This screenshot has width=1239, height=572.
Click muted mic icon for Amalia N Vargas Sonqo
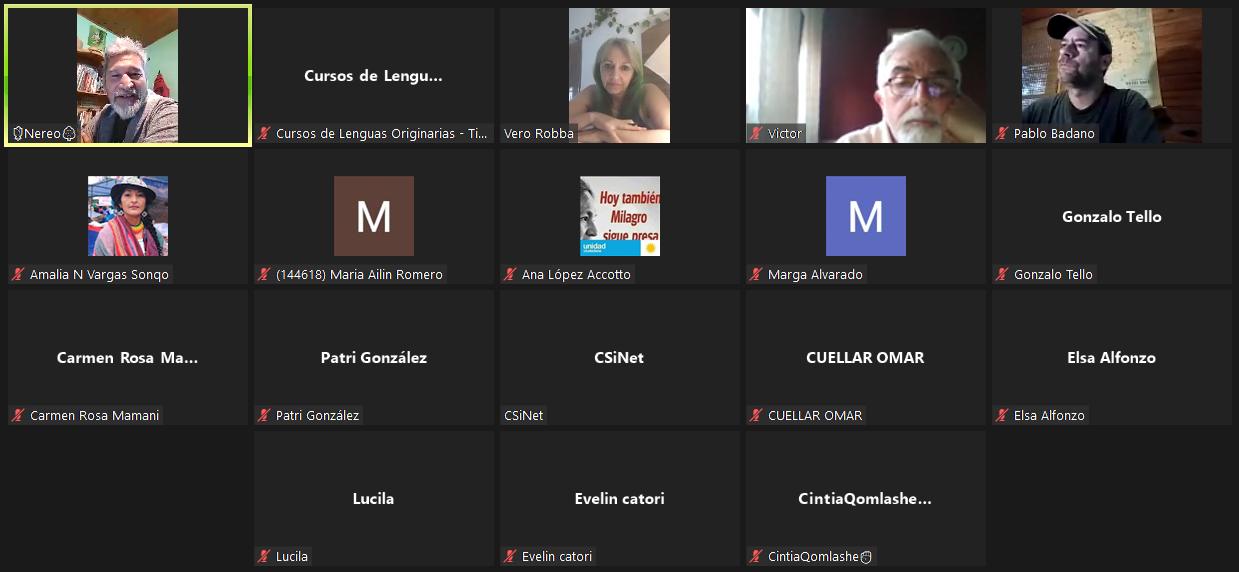(x=18, y=275)
